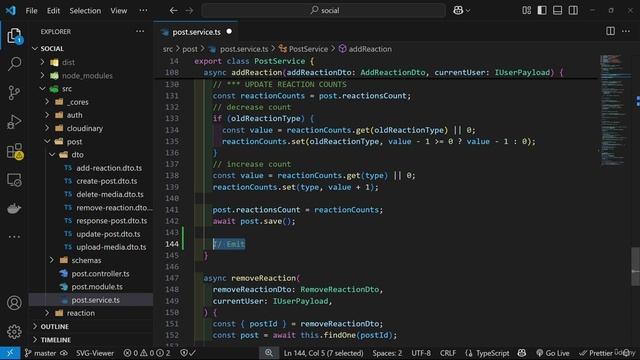Open the Edit menu
640x360 pixels.
(53, 11)
